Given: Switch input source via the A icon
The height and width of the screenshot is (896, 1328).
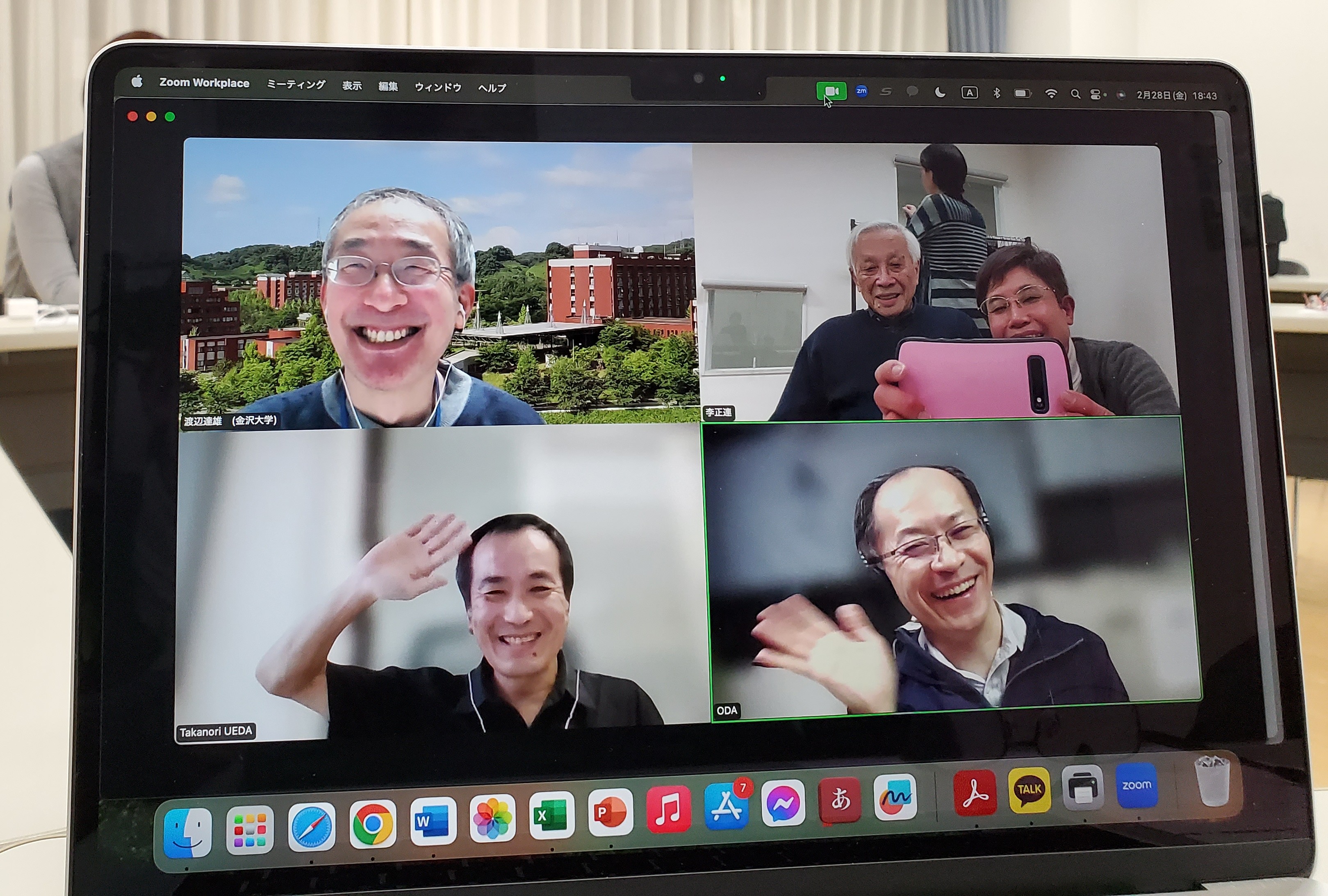Looking at the screenshot, I should [969, 93].
